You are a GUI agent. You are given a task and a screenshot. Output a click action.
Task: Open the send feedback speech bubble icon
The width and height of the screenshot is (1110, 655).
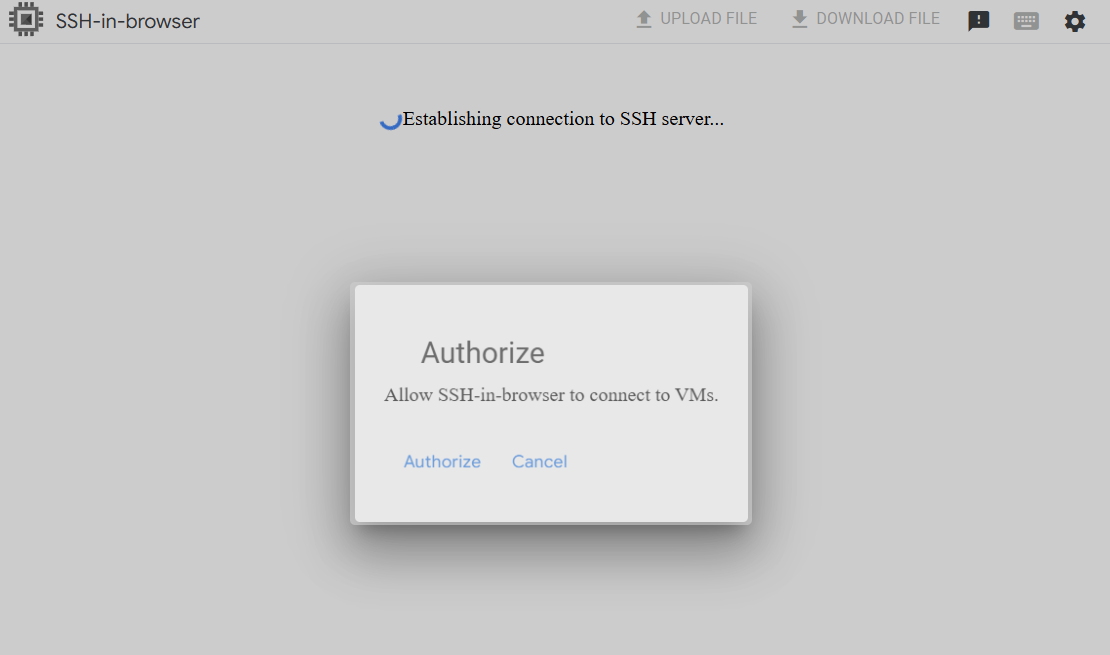pyautogui.click(x=978, y=21)
